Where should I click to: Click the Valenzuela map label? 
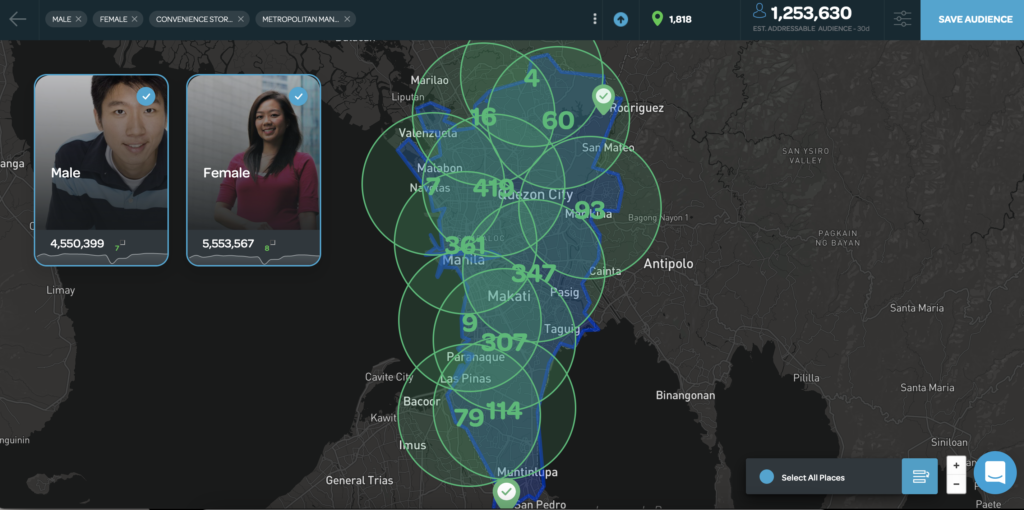tap(428, 133)
